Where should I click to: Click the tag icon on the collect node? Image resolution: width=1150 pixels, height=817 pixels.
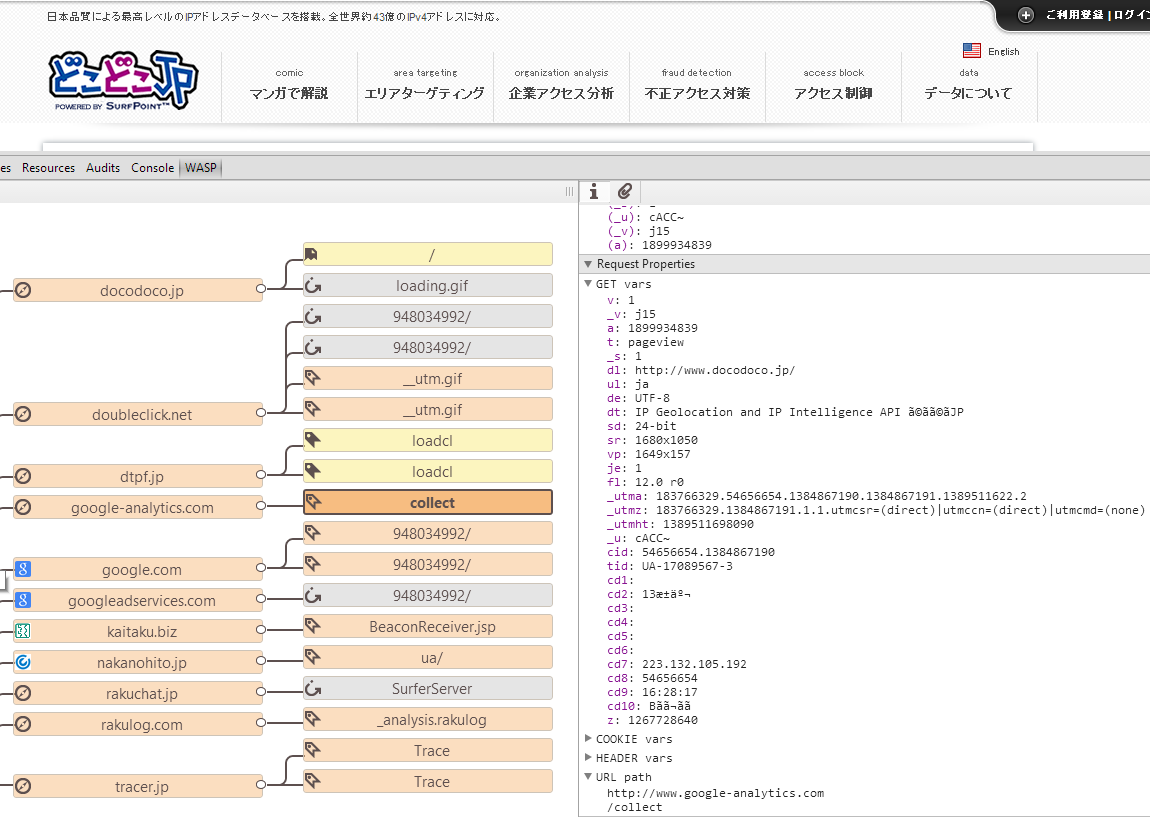[313, 502]
